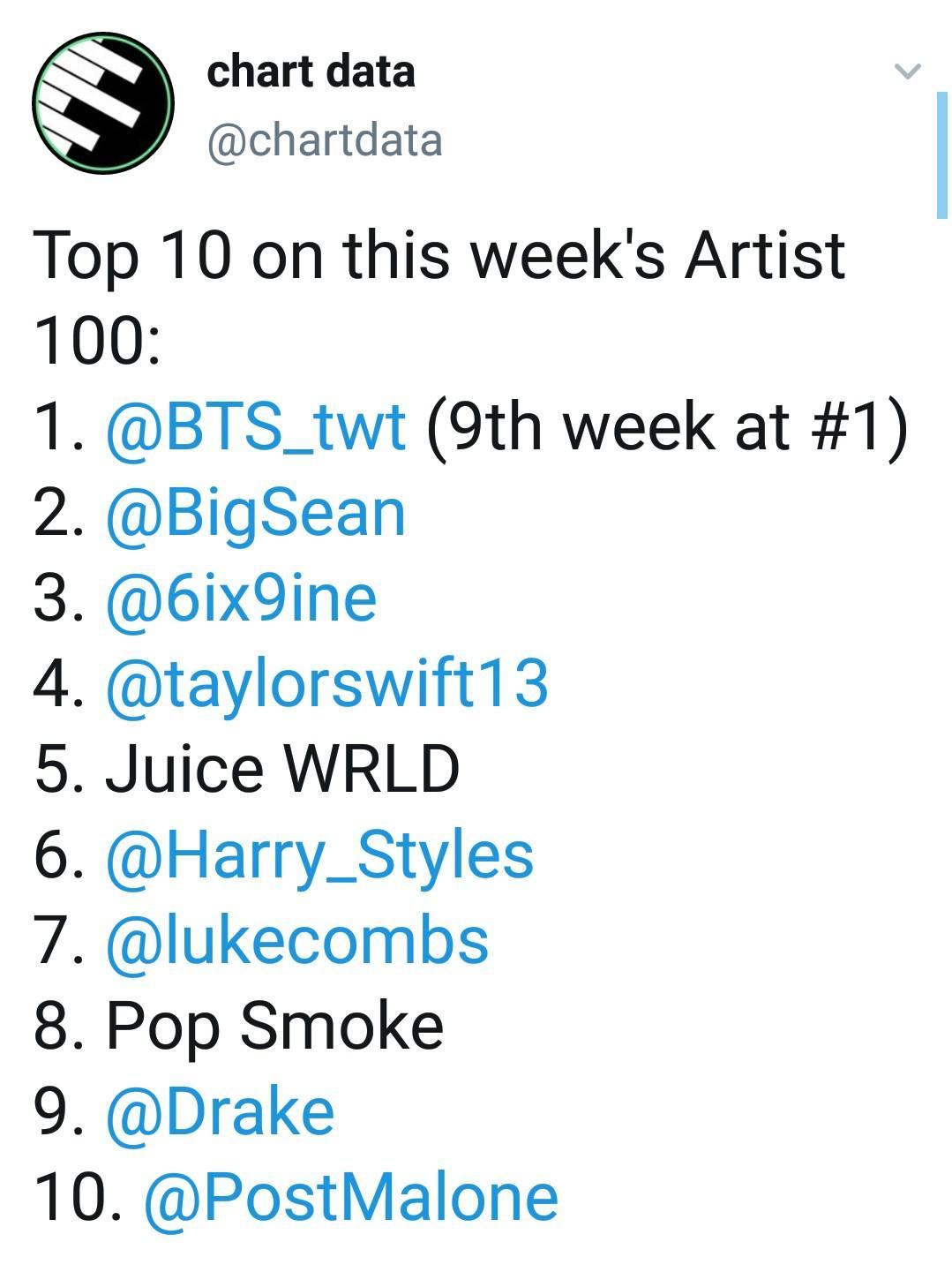Open the @taylorswift13 mention

[x=327, y=684]
